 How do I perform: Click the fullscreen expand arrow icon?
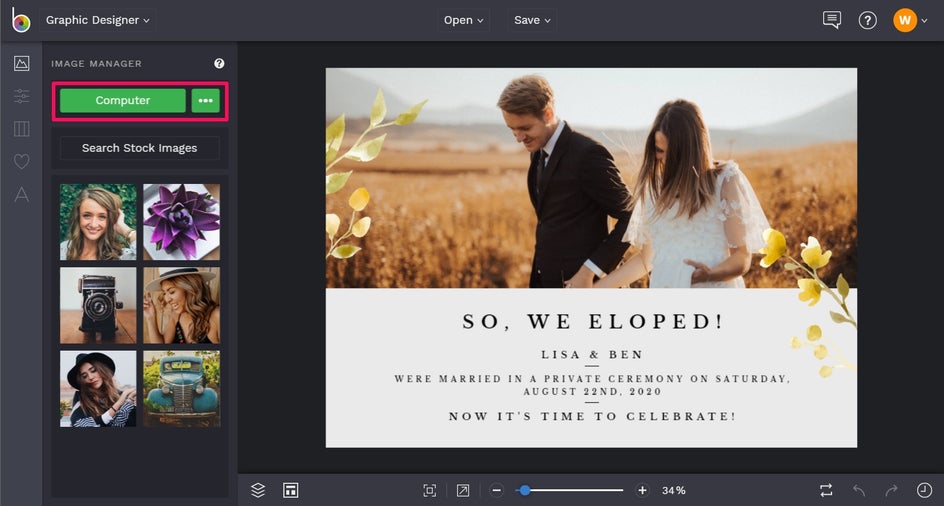coord(463,490)
